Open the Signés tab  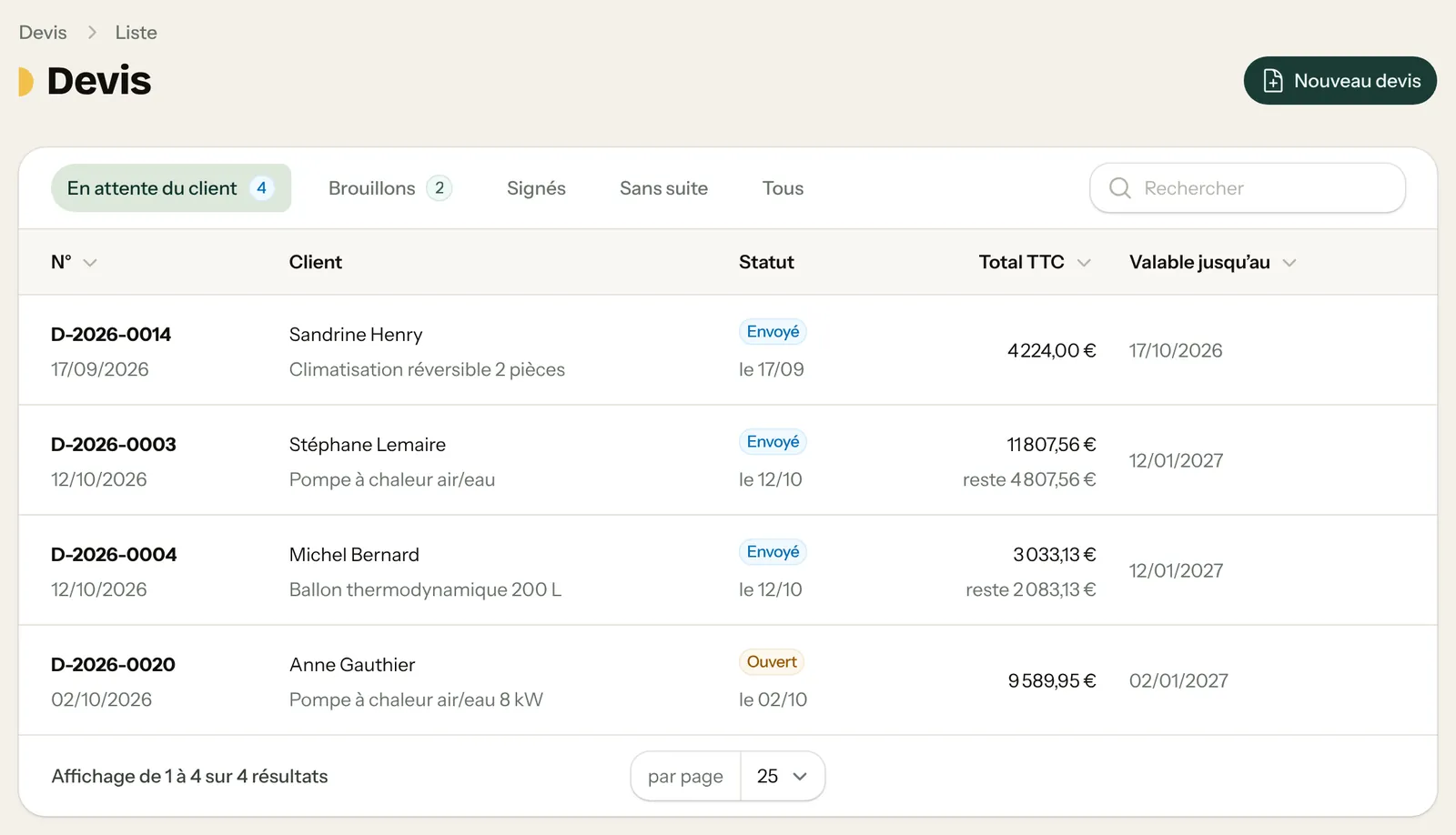click(536, 188)
